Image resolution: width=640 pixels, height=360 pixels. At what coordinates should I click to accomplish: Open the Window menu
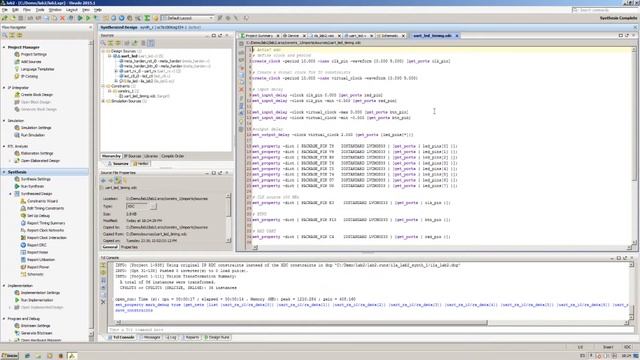[55, 10]
